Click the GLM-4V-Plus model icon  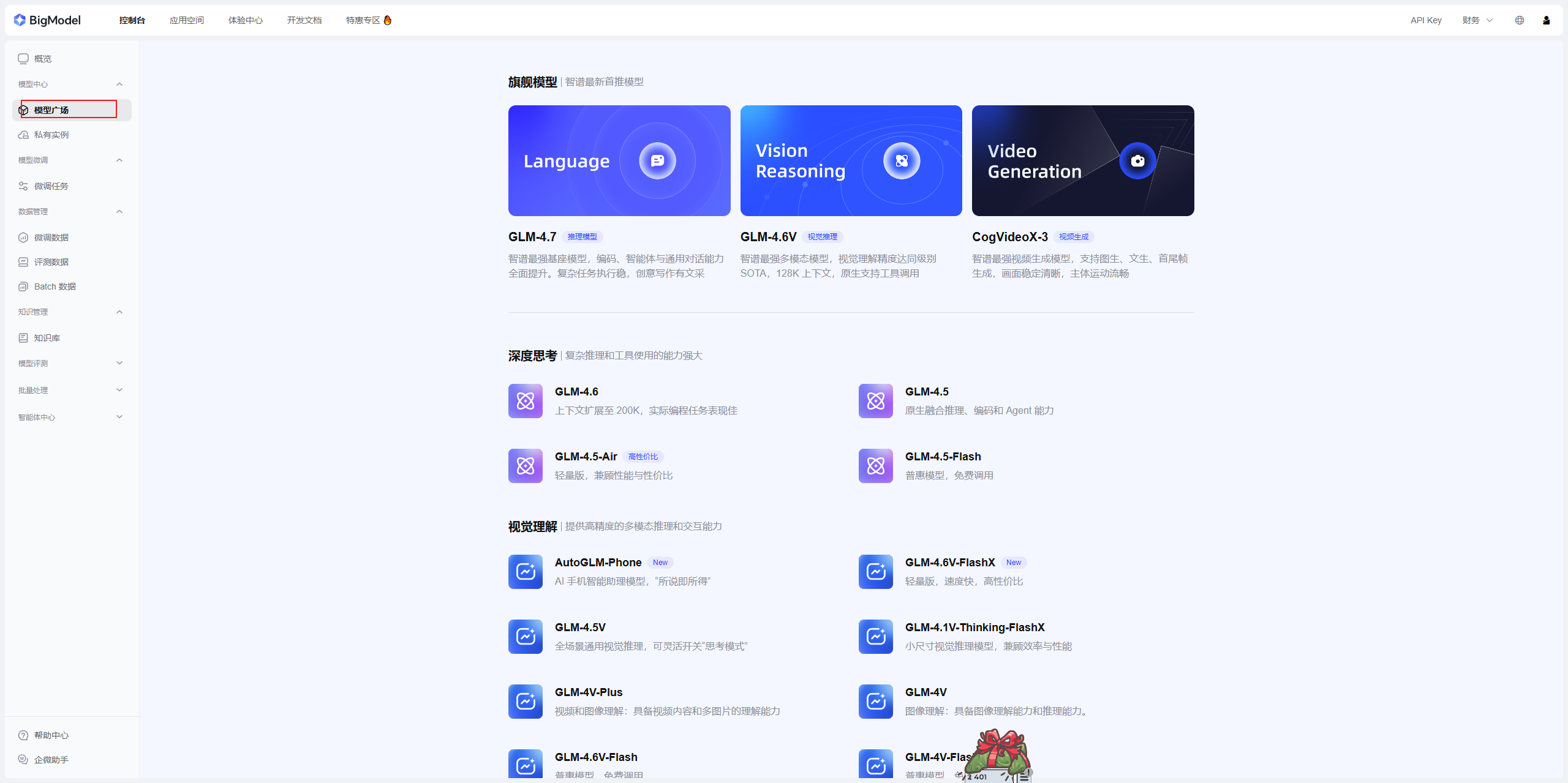pos(525,702)
